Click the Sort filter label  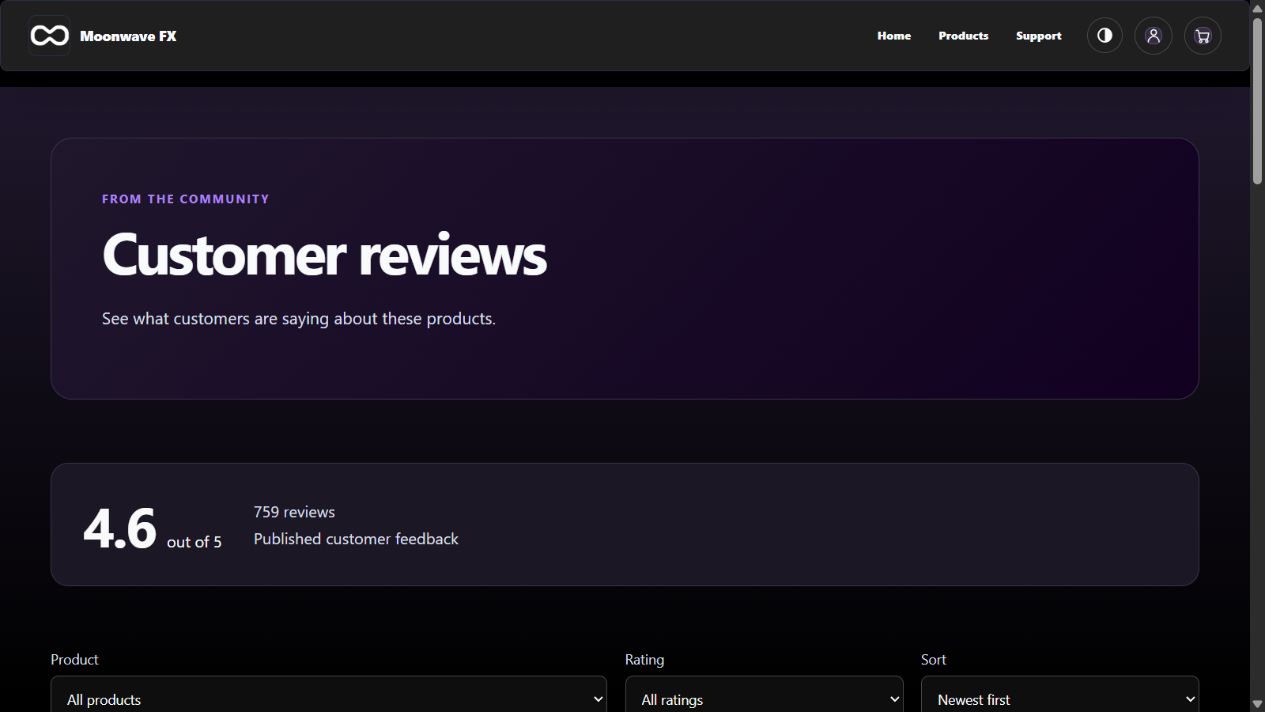tap(933, 660)
